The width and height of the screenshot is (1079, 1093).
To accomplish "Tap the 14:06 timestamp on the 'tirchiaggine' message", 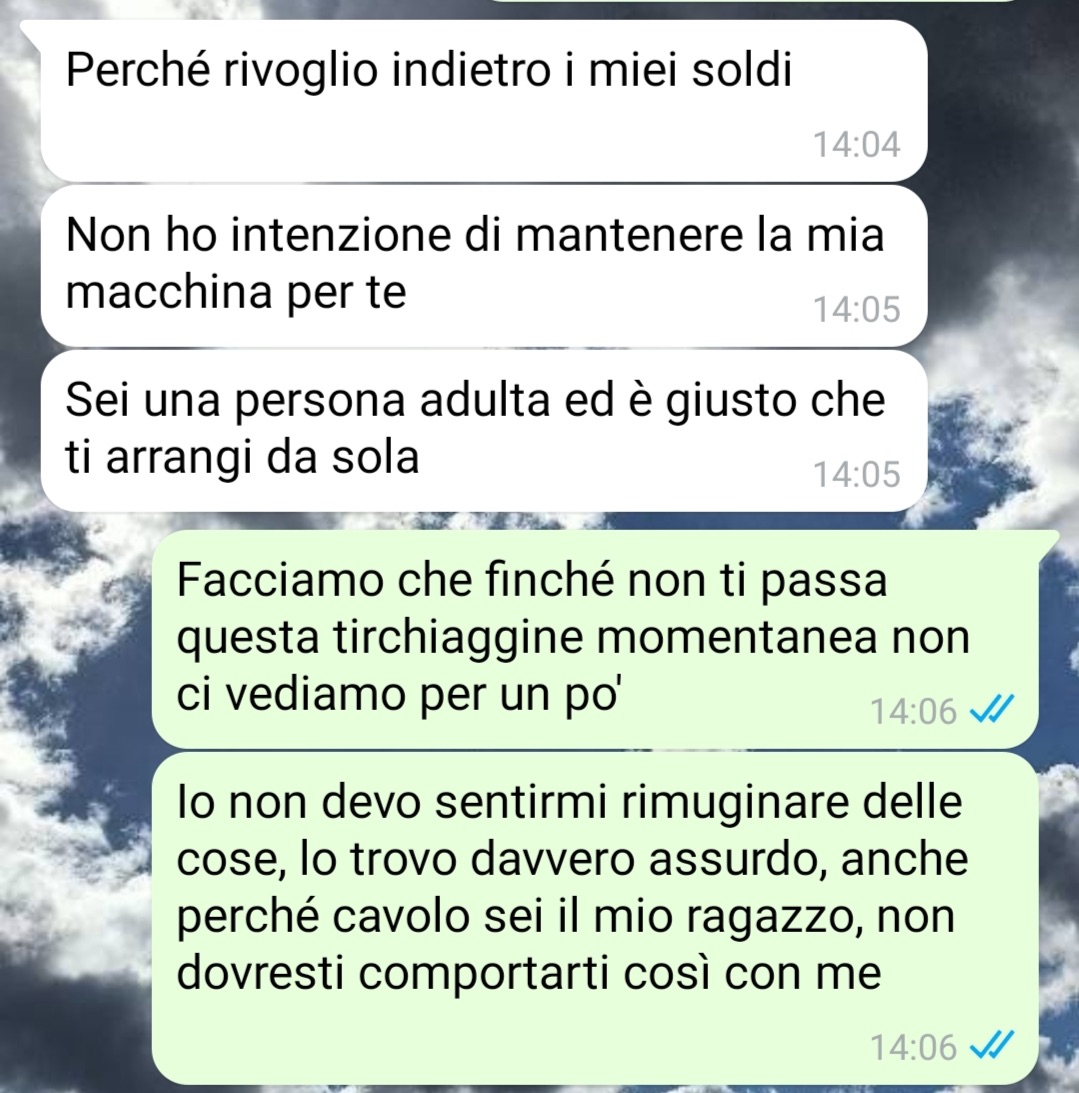I will (x=914, y=711).
